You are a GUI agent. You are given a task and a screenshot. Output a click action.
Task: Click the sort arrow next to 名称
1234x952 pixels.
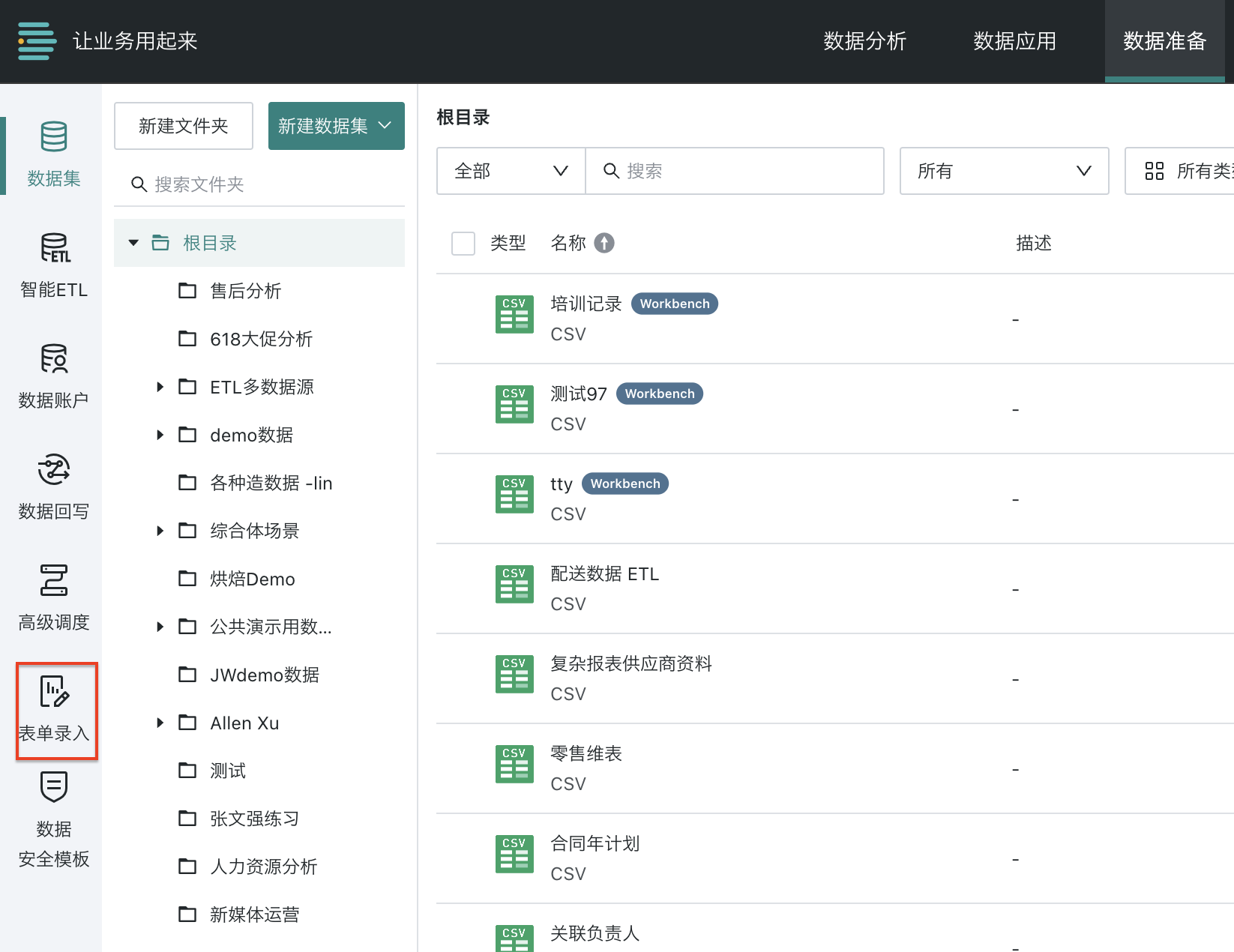point(604,243)
